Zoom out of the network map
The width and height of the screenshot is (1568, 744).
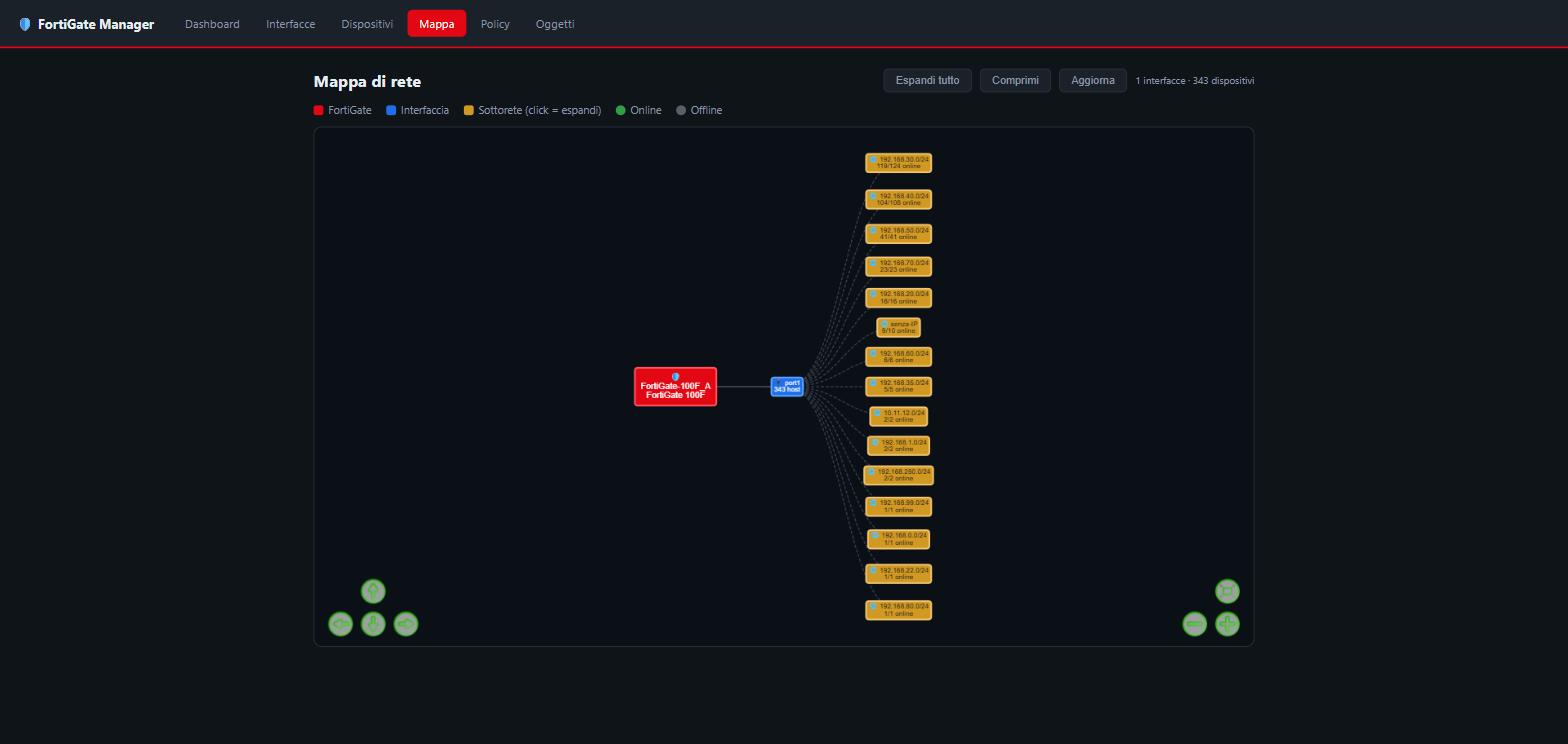coord(1194,624)
